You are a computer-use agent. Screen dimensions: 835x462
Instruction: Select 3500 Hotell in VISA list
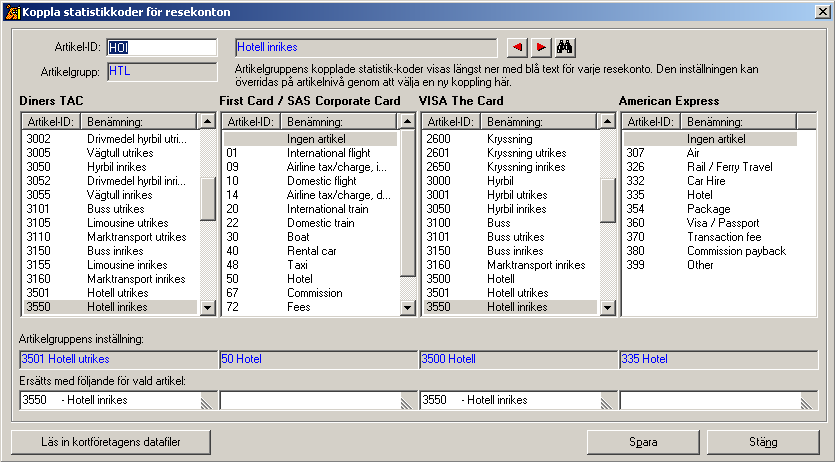(511, 279)
